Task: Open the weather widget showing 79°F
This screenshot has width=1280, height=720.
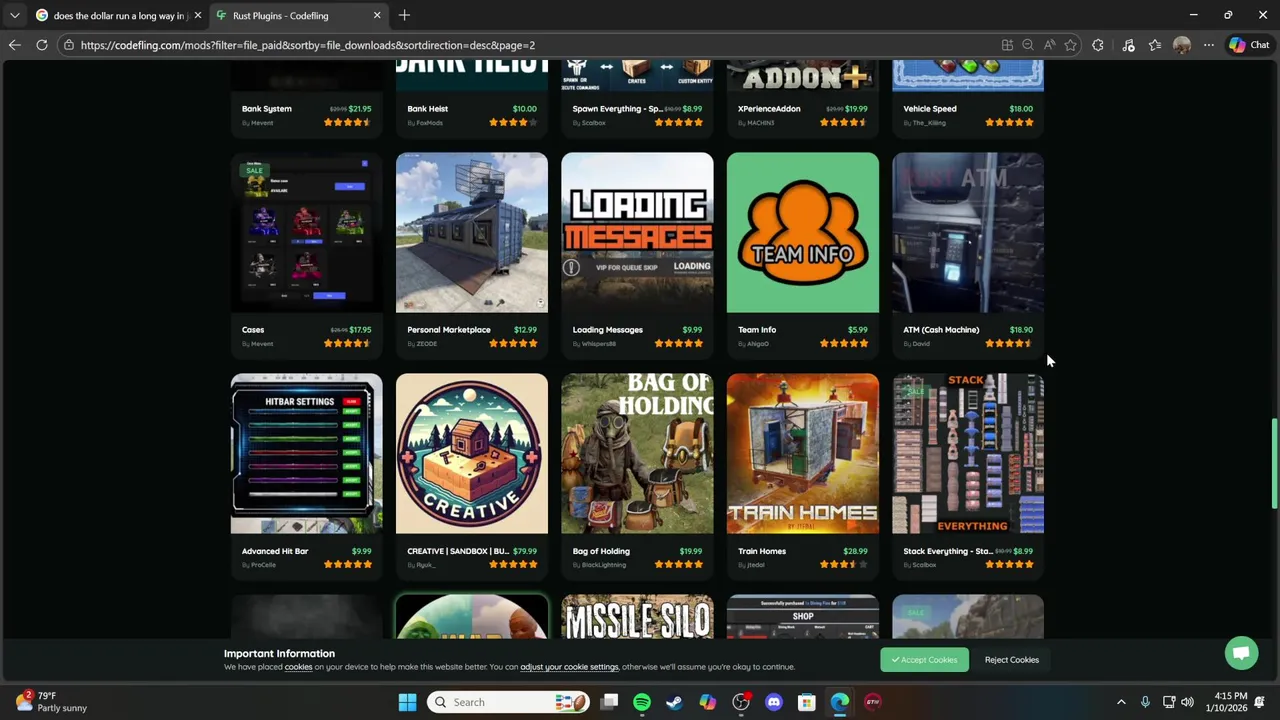Action: [52, 702]
